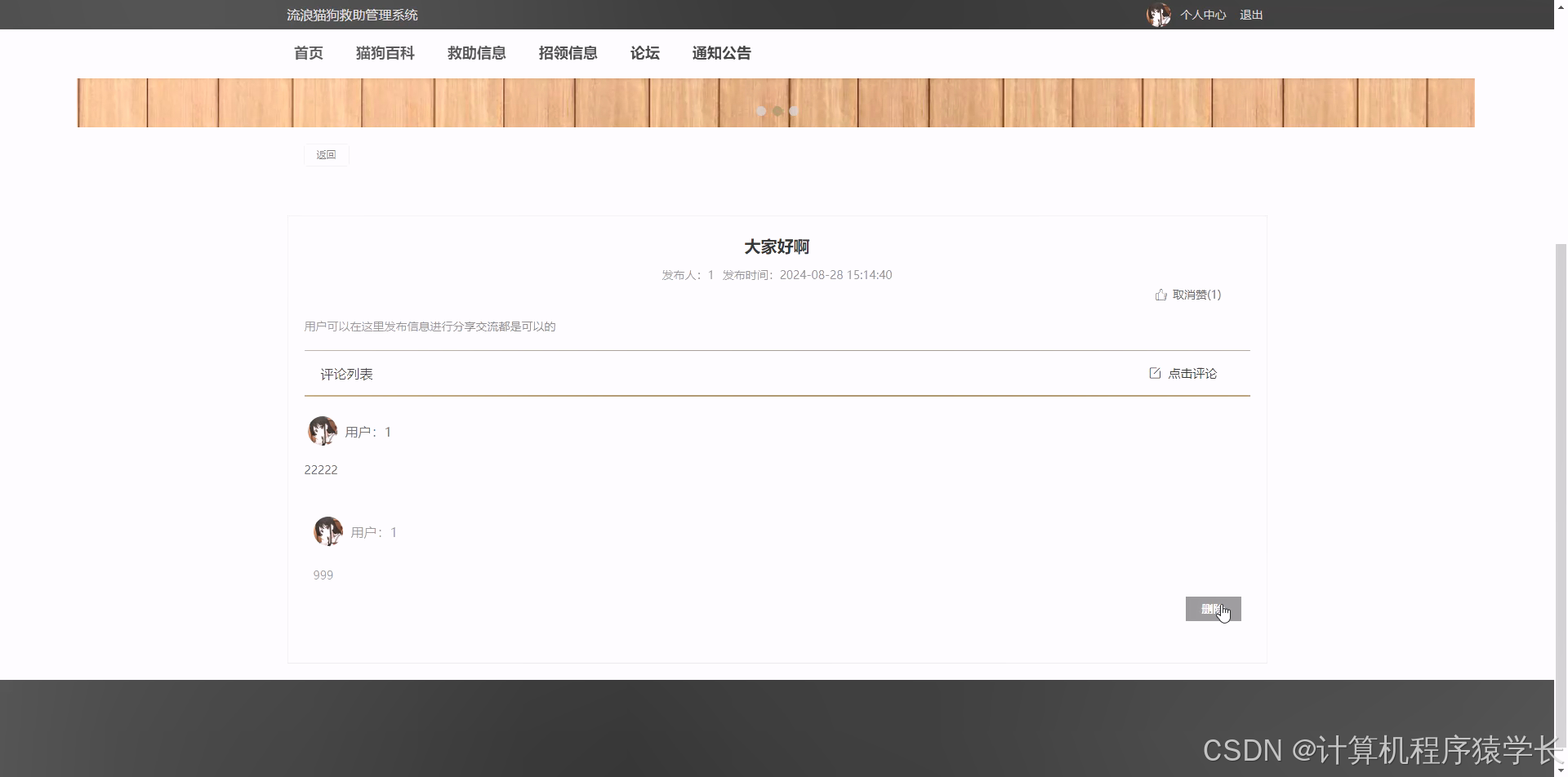
Task: Click user 1's avatar on comment 22222
Action: click(x=323, y=430)
